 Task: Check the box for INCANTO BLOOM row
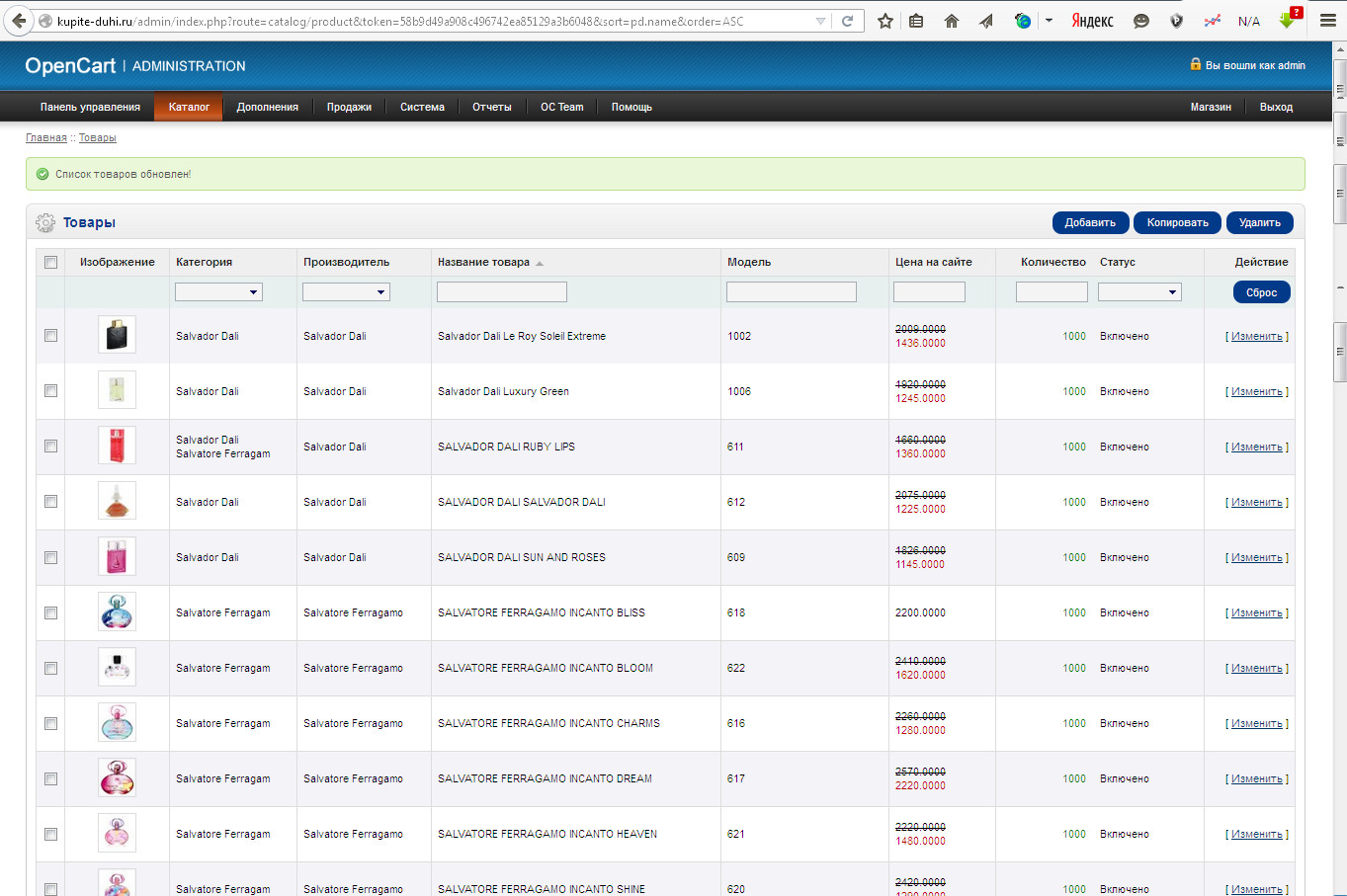click(x=50, y=668)
